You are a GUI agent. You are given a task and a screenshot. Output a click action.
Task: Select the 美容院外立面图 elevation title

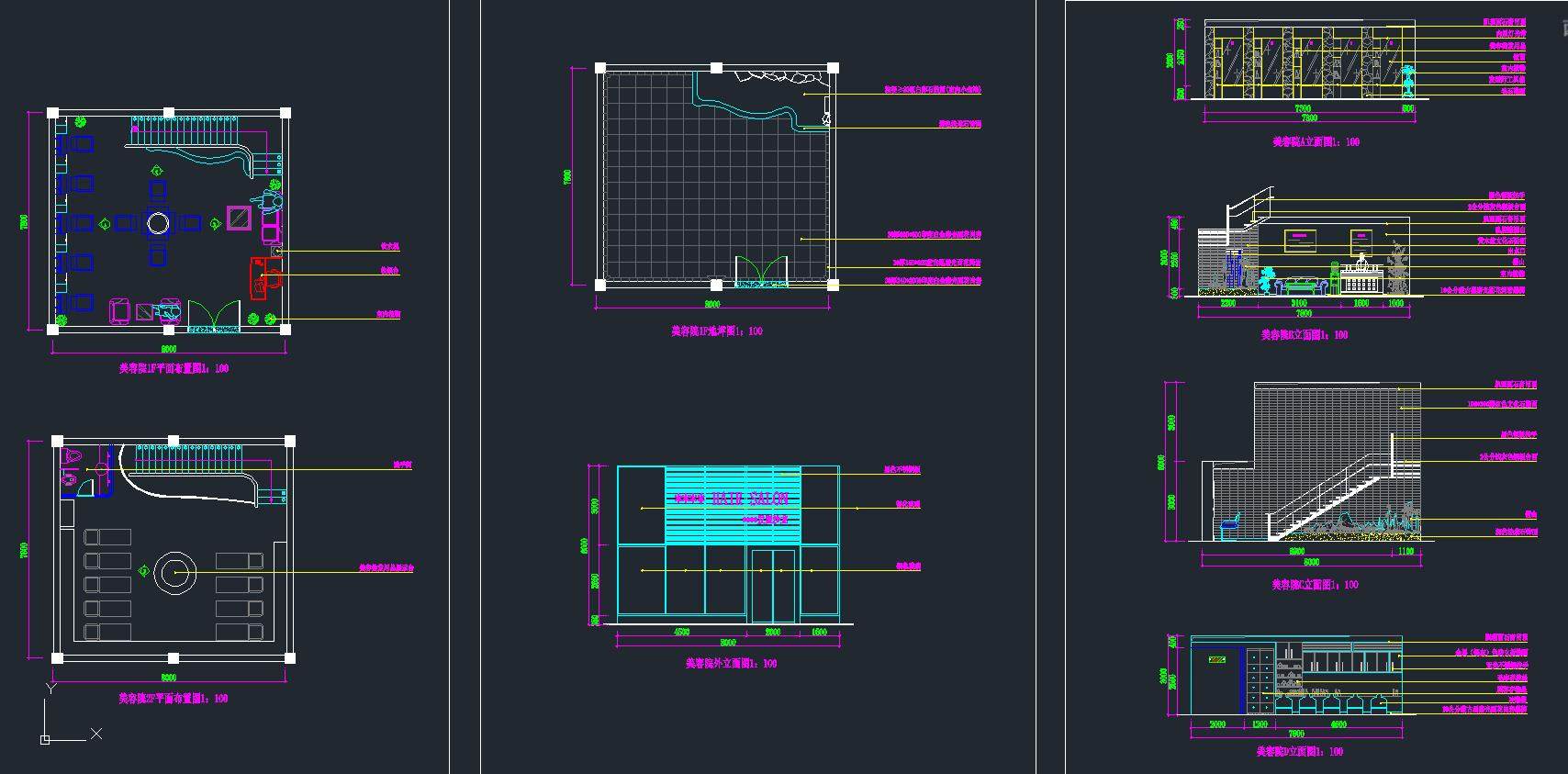coord(731,663)
